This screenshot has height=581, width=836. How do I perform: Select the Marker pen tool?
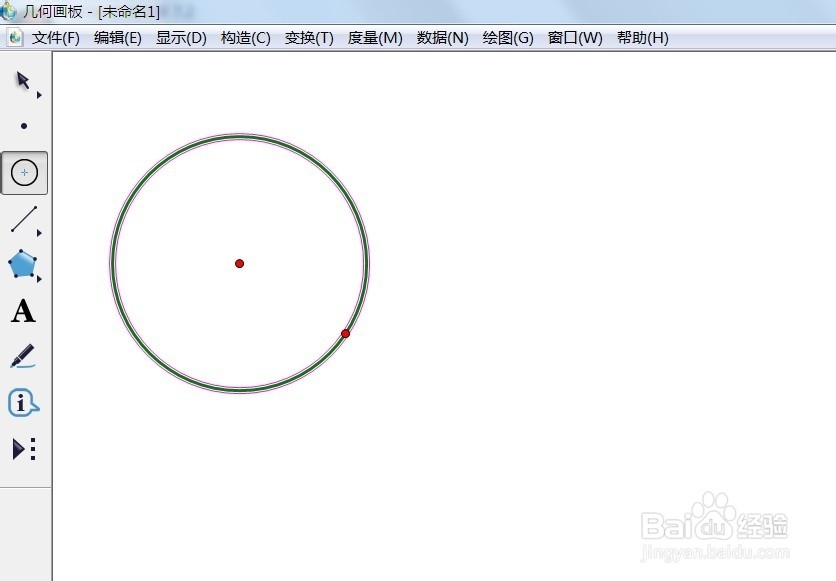point(23,356)
